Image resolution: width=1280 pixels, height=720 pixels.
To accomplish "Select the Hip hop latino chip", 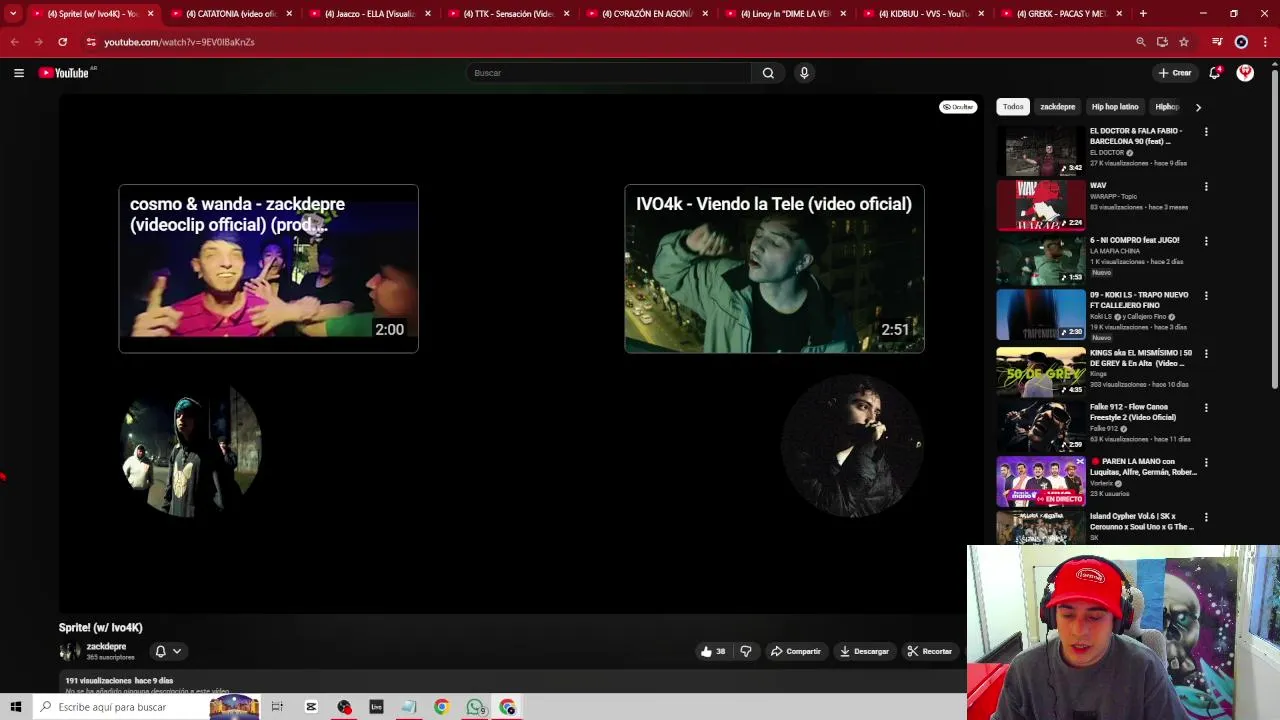I will click(1115, 107).
